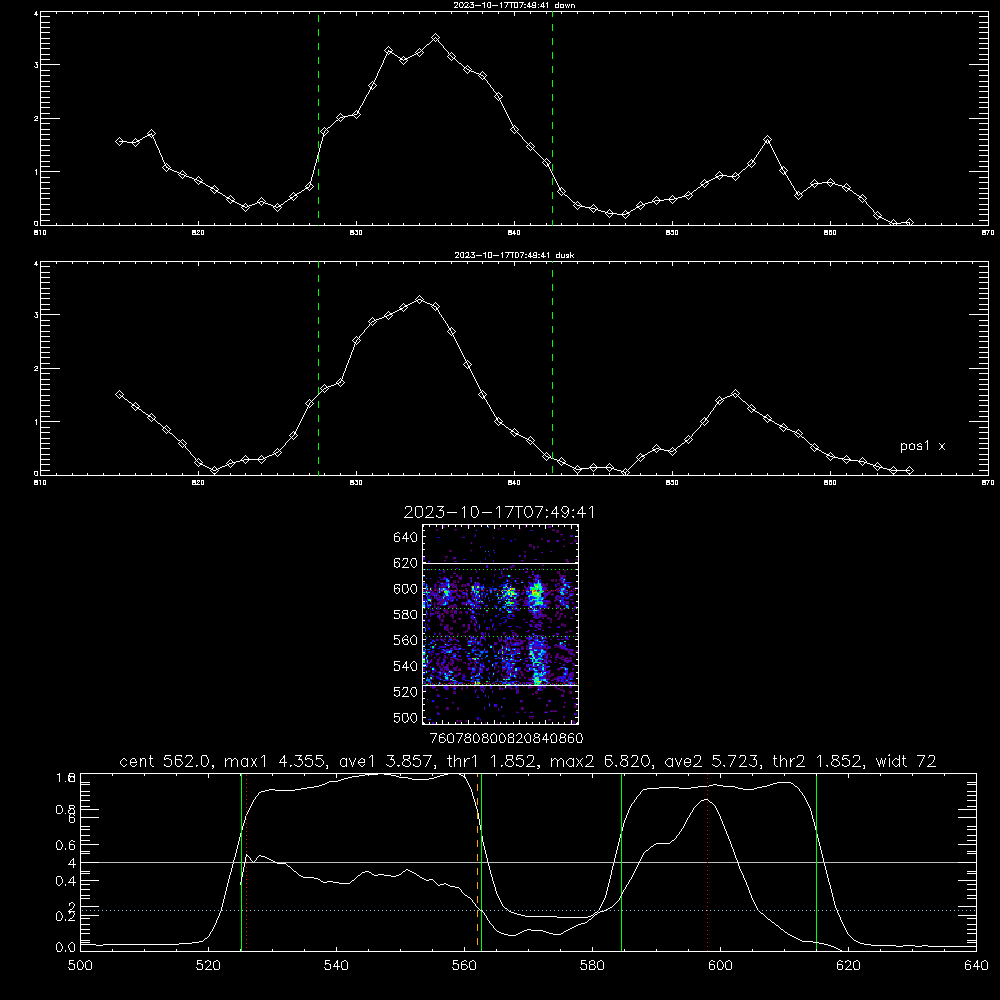Click left green dashed line in dawn plot

[318, 118]
